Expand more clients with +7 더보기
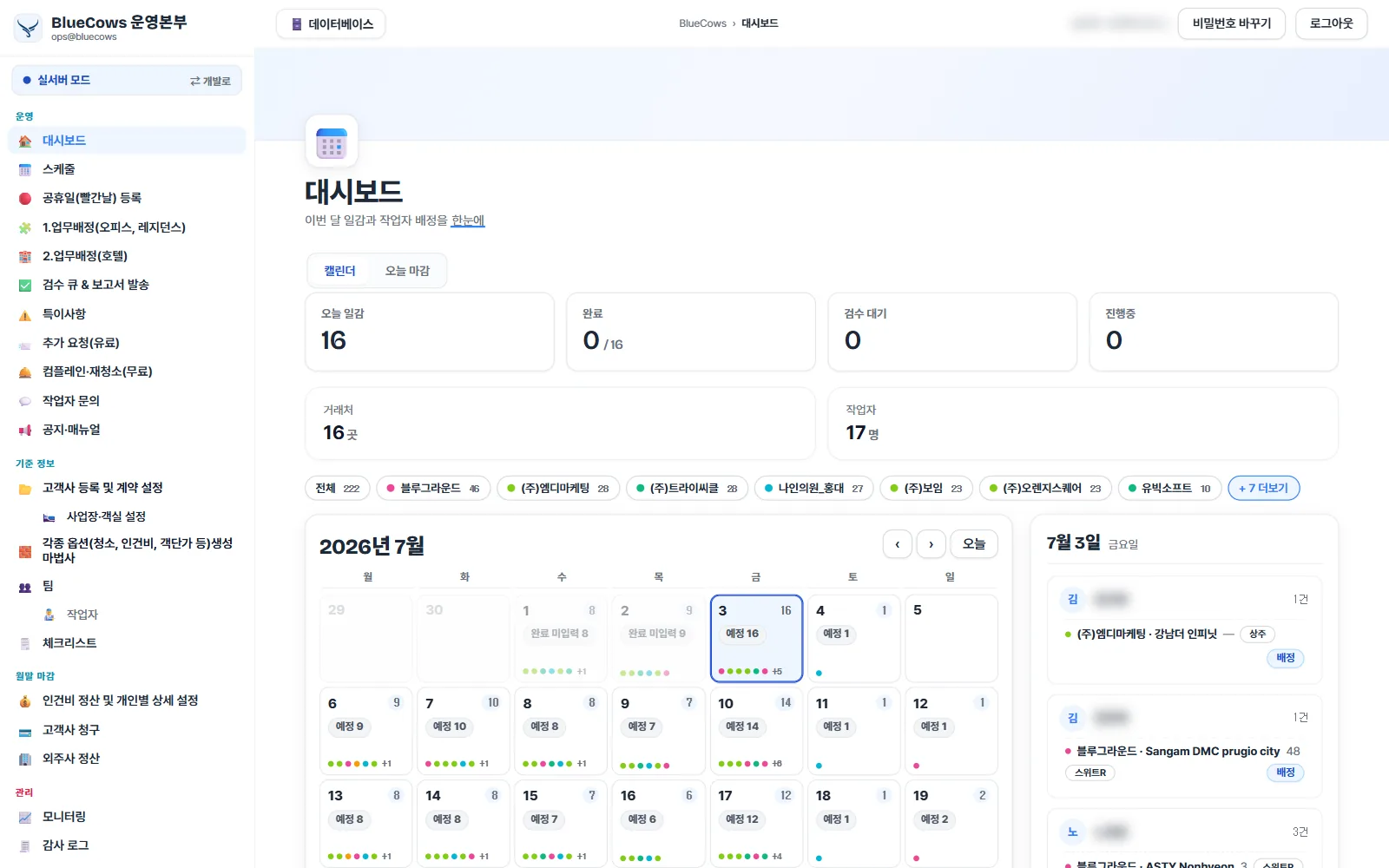Viewport: 1389px width, 868px height. click(x=1263, y=488)
